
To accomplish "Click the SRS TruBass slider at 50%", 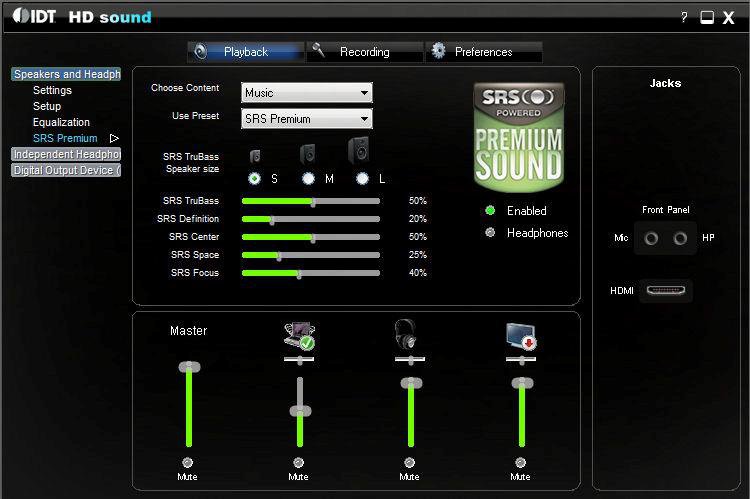I will click(311, 201).
